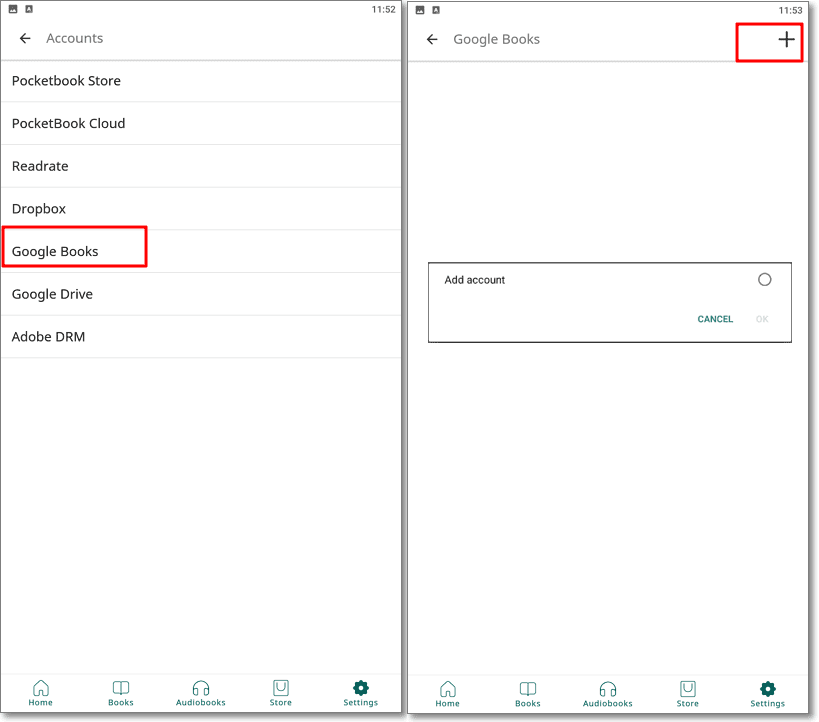819x722 pixels.
Task: Open Dropbox account entry
Action: pyautogui.click(x=201, y=208)
